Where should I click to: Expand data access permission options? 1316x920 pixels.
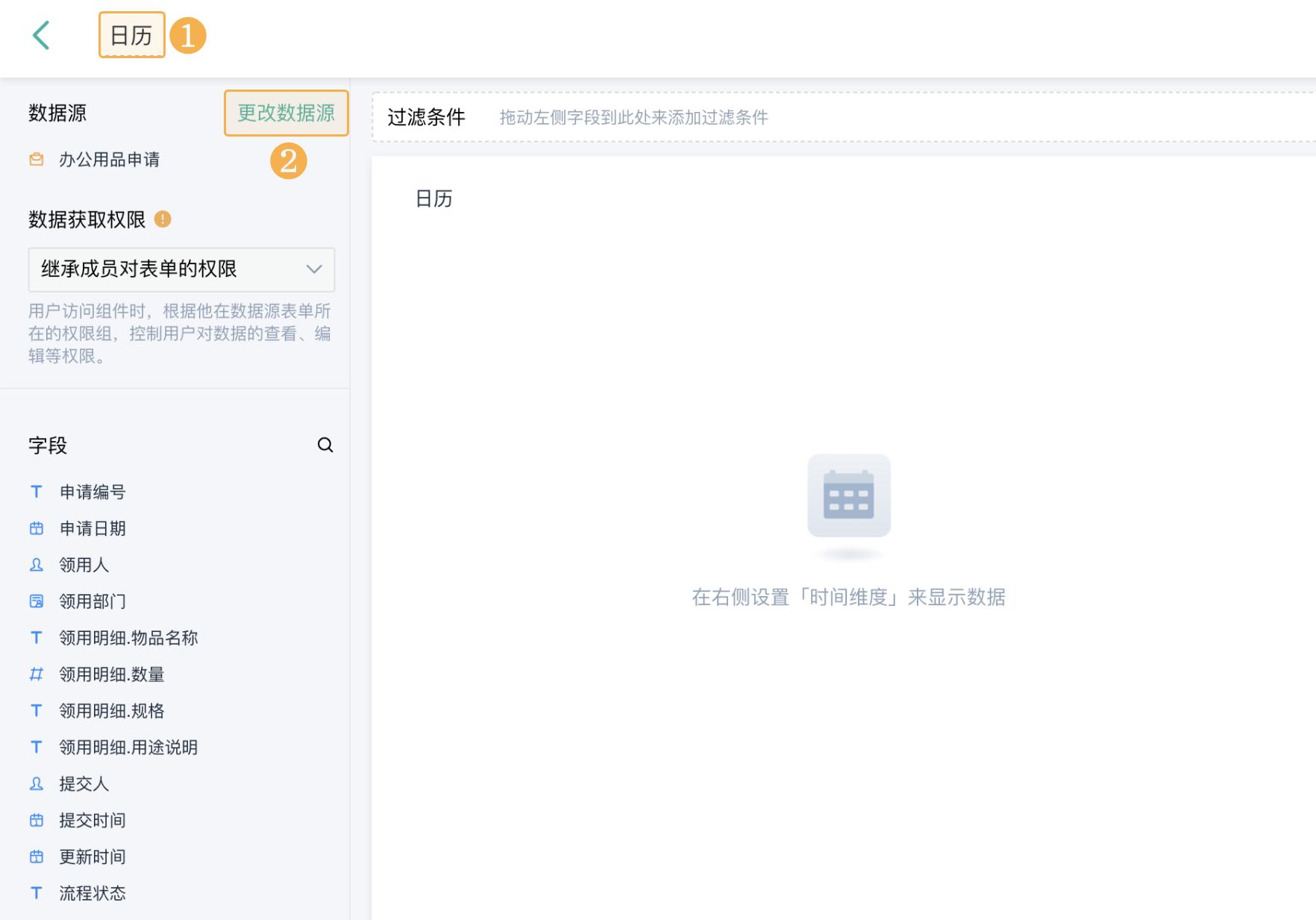click(181, 270)
